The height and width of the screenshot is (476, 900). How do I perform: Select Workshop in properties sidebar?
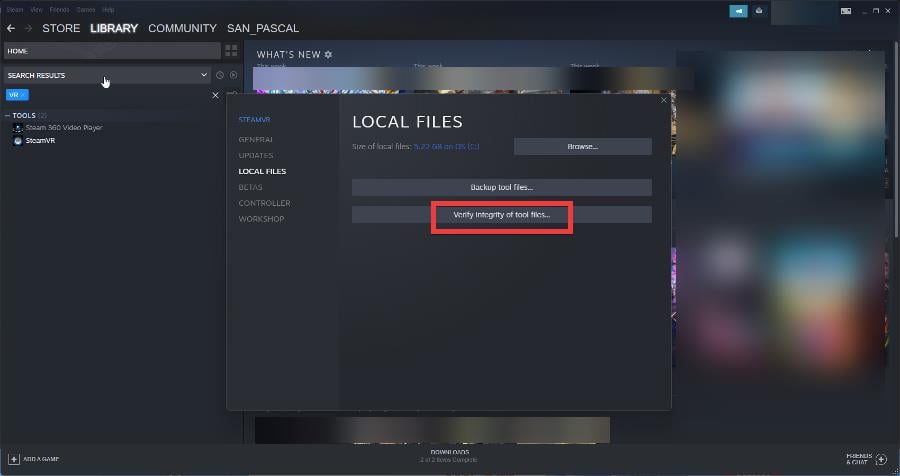(261, 219)
